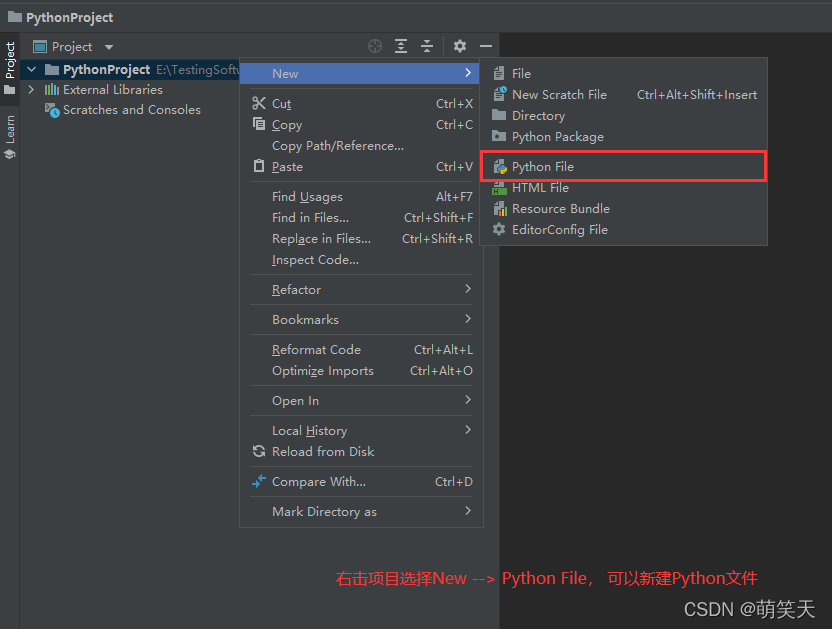
Task: Open Project panel gear settings
Action: coord(460,46)
